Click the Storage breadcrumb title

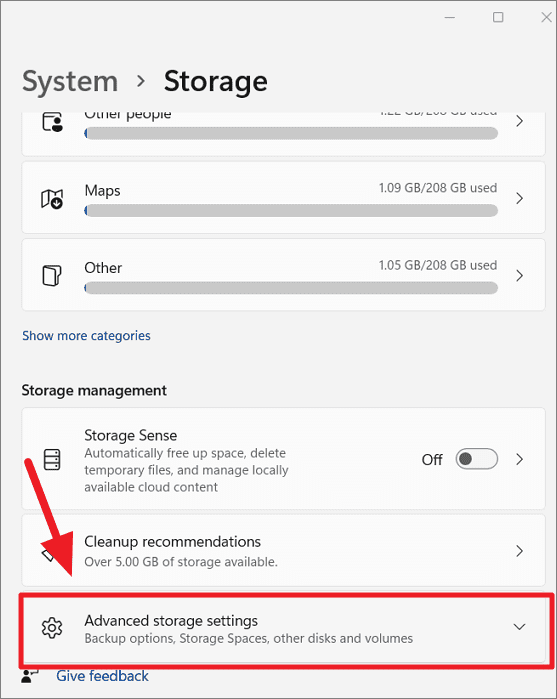(215, 82)
